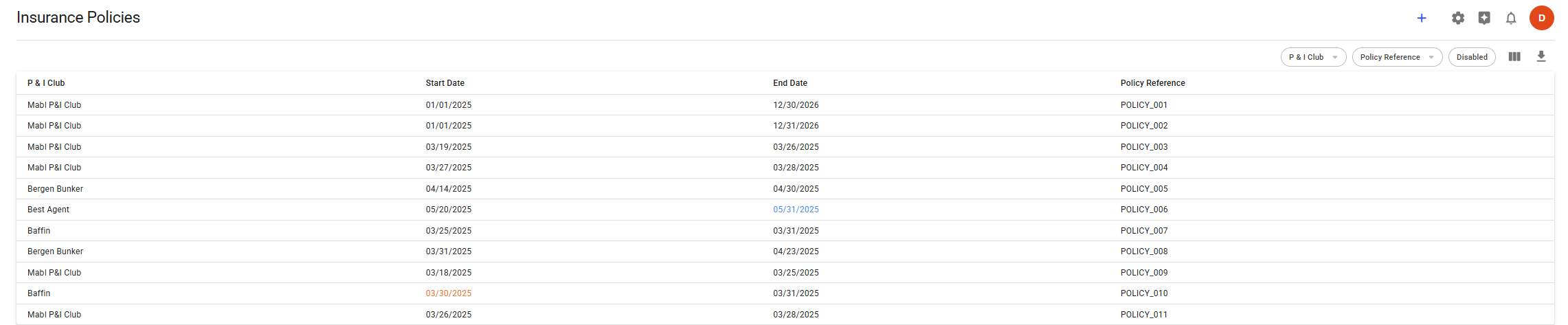Screen dimensions: 1568x325
Task: Click the blue 05/31/2025 end date
Action: pyautogui.click(x=796, y=210)
